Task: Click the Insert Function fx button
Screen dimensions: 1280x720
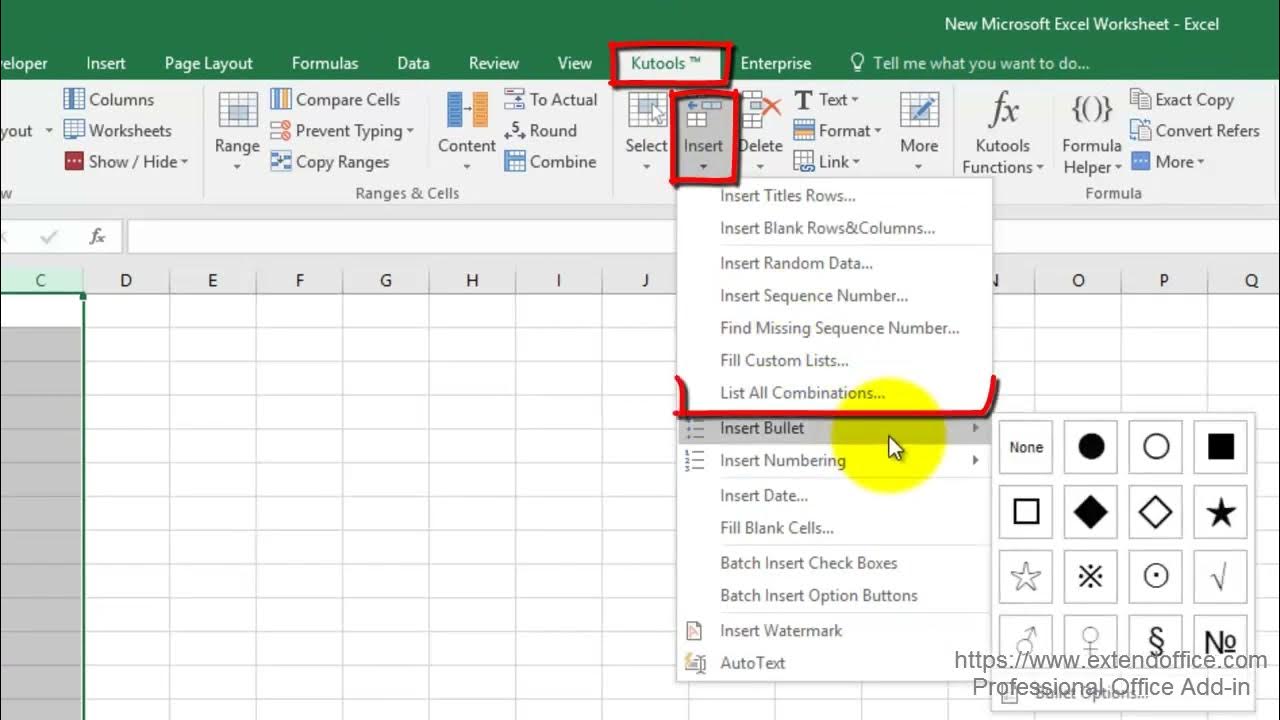Action: tap(97, 237)
